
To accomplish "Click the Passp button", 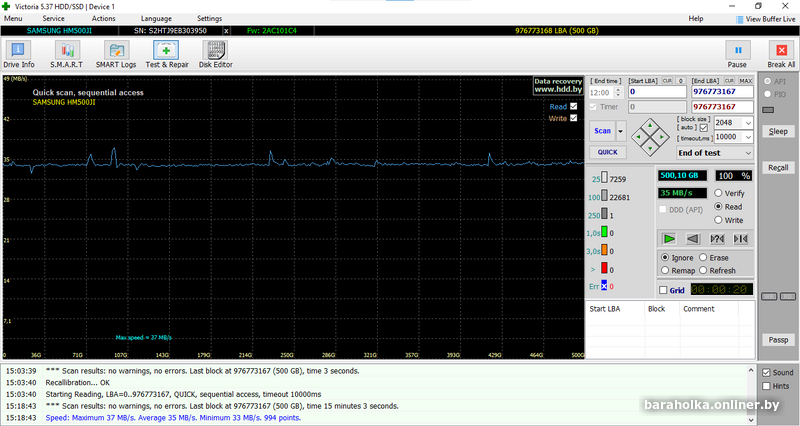I will pos(778,340).
